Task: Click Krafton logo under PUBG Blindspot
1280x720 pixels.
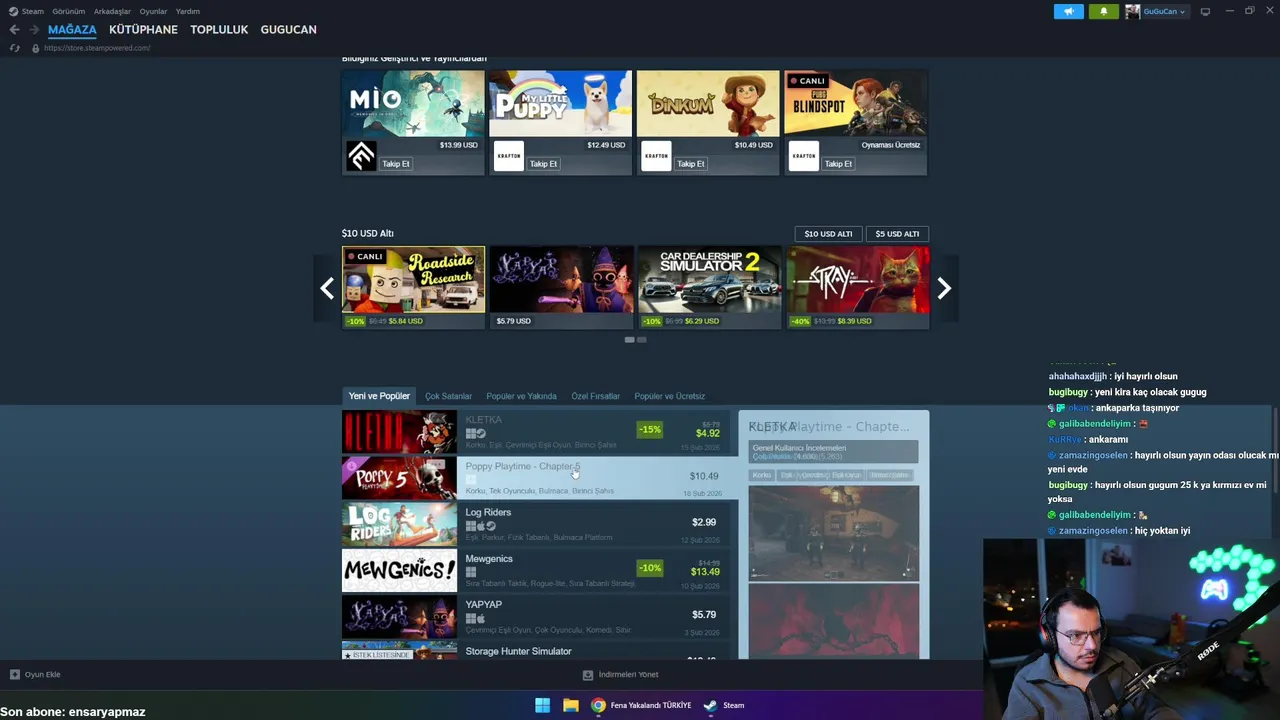Action: coord(803,156)
